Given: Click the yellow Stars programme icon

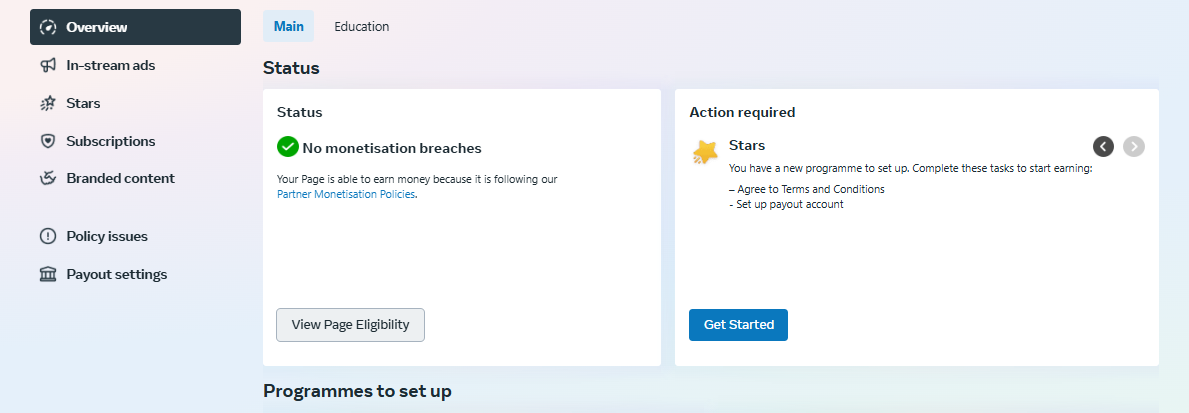Looking at the screenshot, I should click(x=705, y=152).
